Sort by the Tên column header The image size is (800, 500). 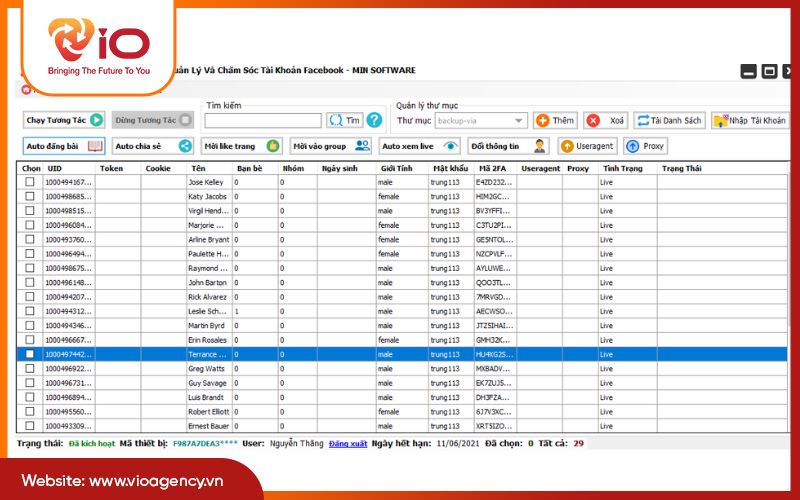[199, 168]
